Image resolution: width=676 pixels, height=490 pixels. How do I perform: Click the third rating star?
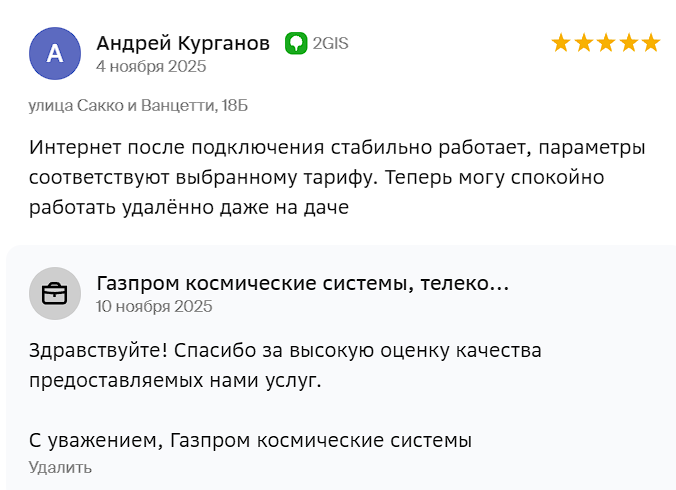coord(606,43)
